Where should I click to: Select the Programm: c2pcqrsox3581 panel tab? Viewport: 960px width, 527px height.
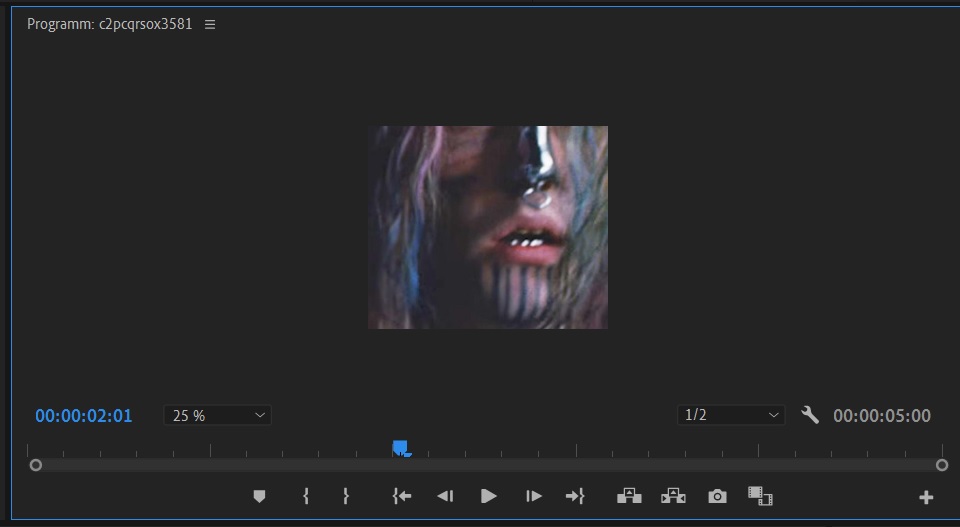(x=110, y=24)
